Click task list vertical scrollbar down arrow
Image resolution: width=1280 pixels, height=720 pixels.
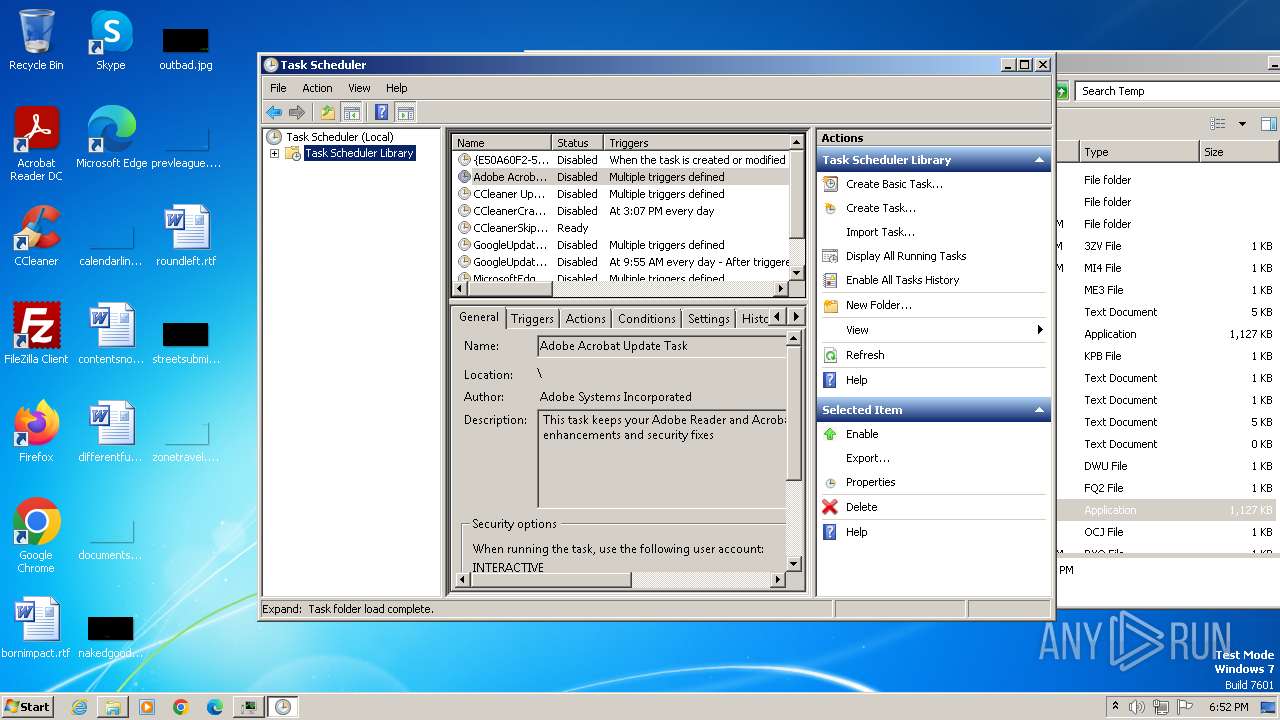pyautogui.click(x=797, y=273)
